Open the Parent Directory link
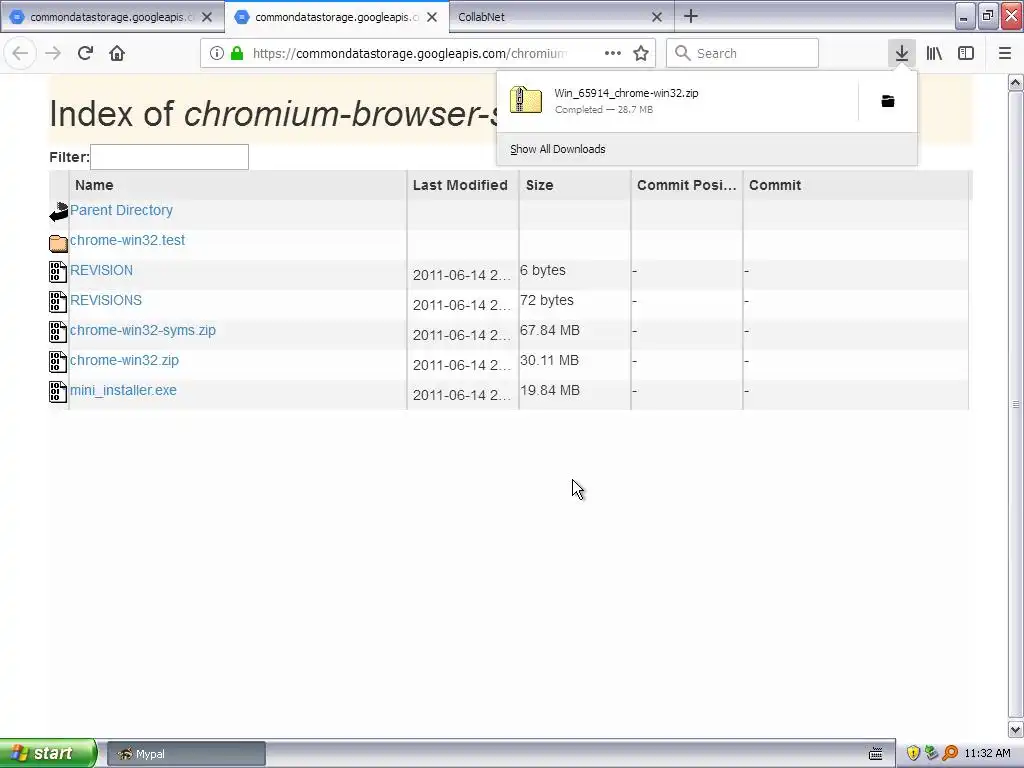Viewport: 1024px width, 768px height. click(121, 210)
